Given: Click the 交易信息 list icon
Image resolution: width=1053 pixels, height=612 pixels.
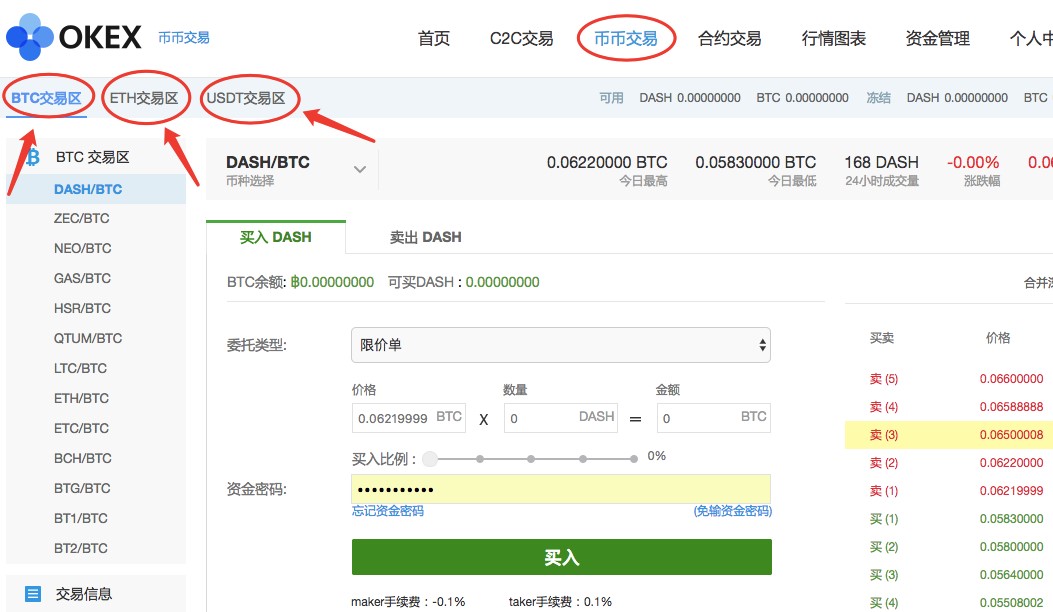Looking at the screenshot, I should point(32,594).
